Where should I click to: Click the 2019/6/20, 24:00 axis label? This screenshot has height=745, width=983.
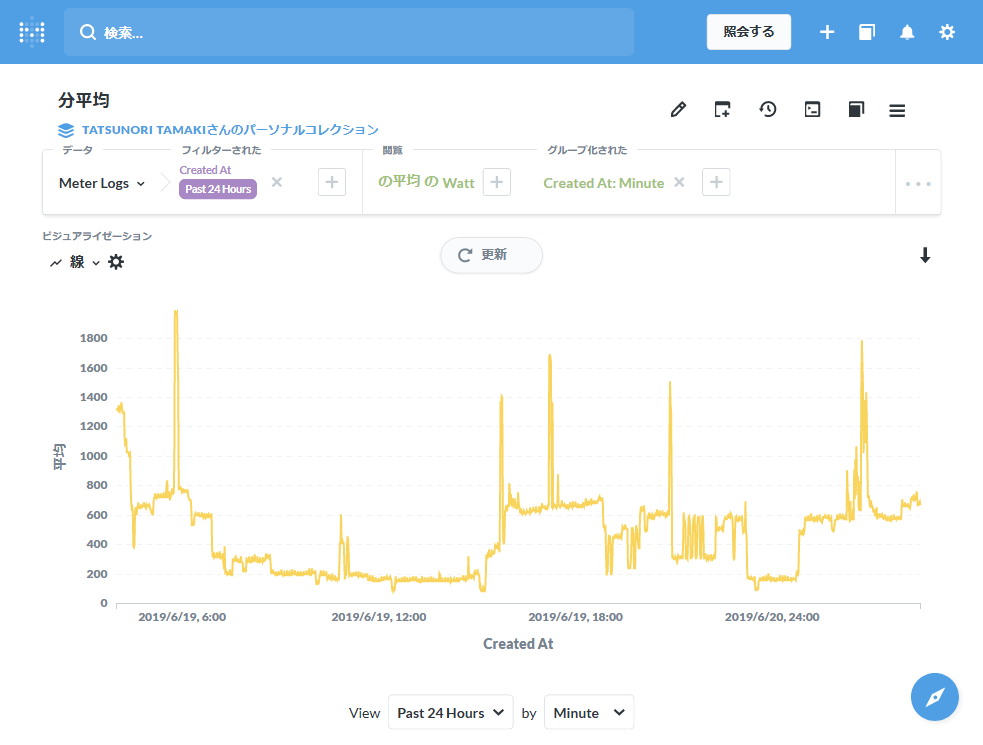772,617
